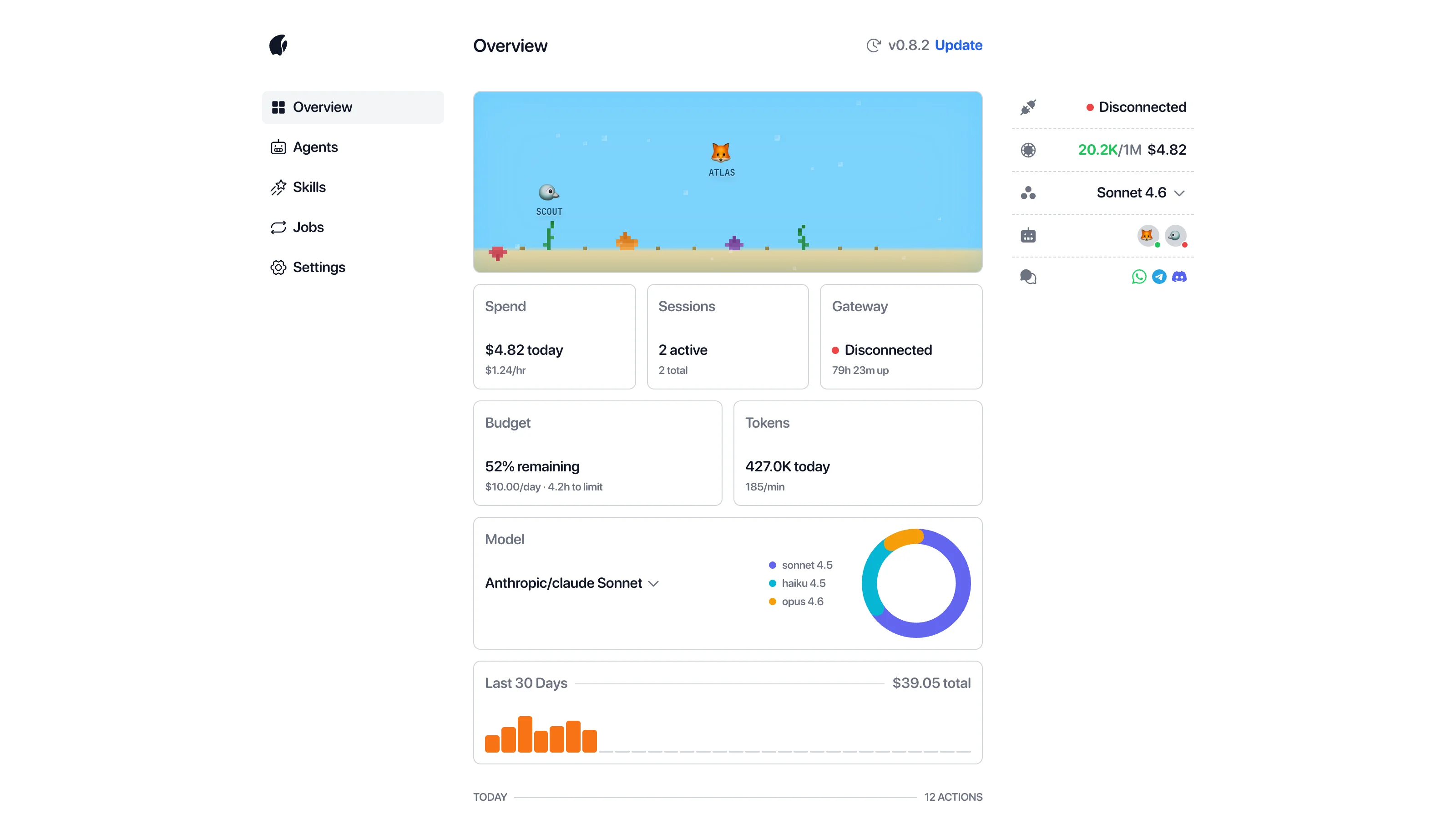Open Settings from the sidebar
1456x819 pixels.
[318, 268]
